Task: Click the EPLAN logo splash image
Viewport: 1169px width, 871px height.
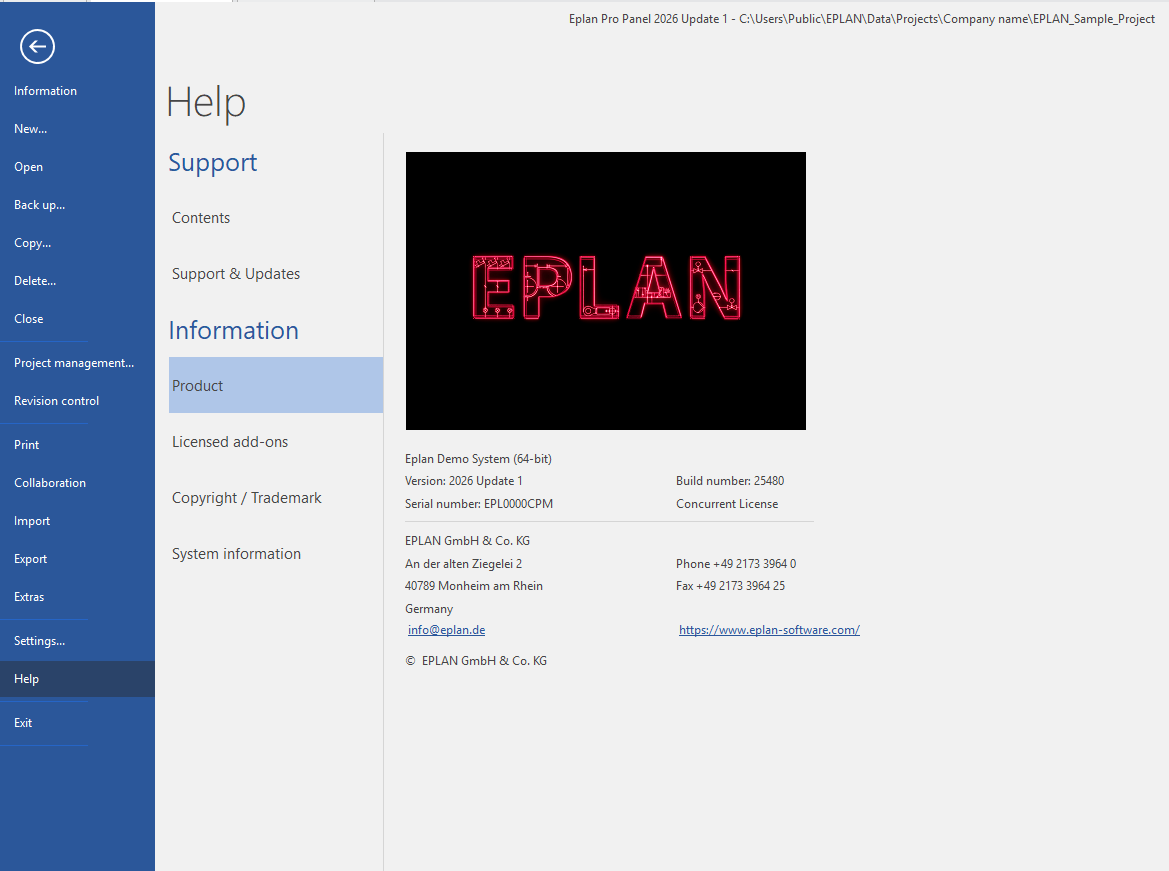Action: 606,291
